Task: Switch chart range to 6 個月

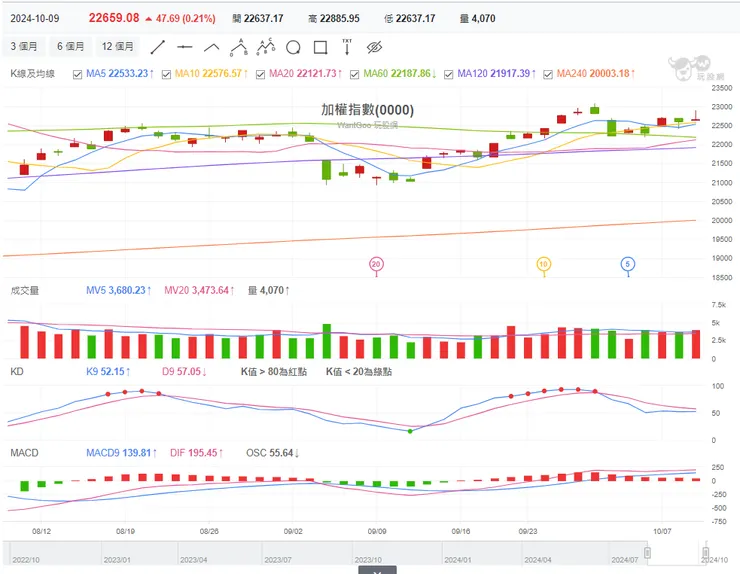Action: (70, 46)
